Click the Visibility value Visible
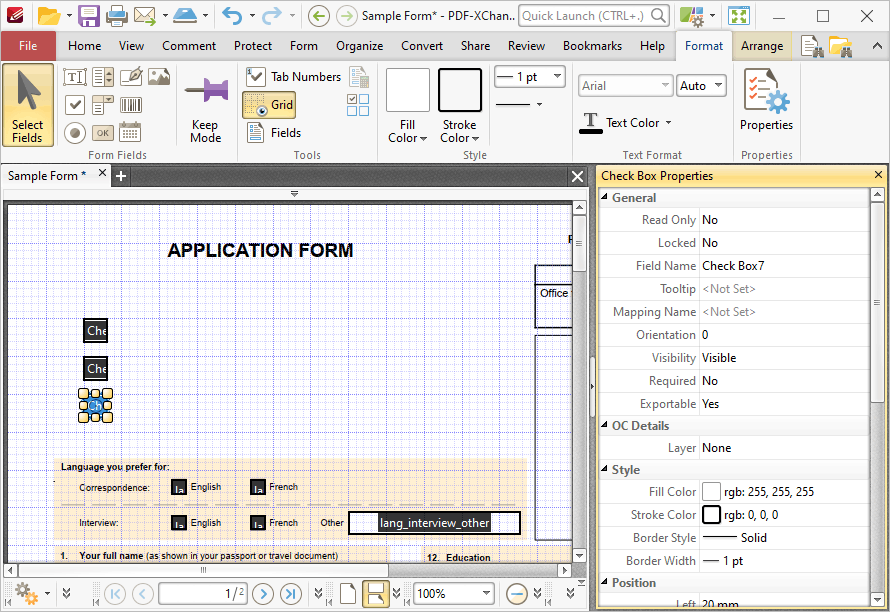The height and width of the screenshot is (612, 890). click(719, 358)
